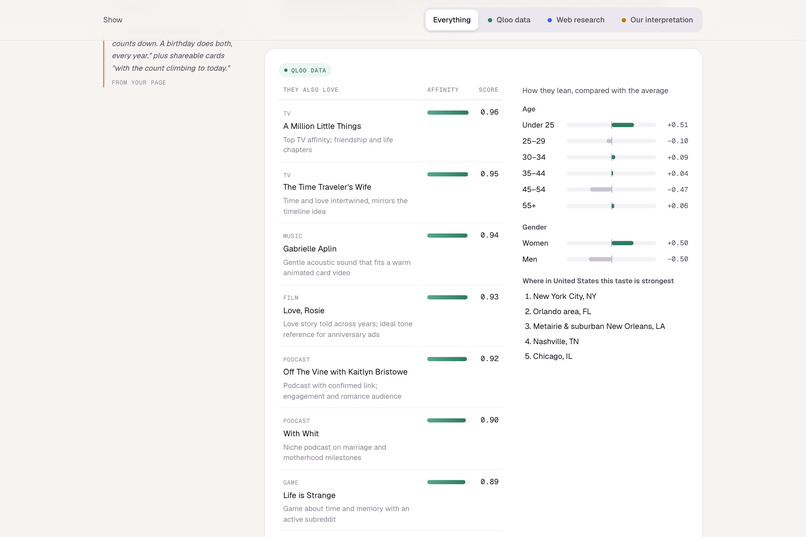This screenshot has width=806, height=537.
Task: Click 'Top TV affinity' description text
Action: [338, 145]
